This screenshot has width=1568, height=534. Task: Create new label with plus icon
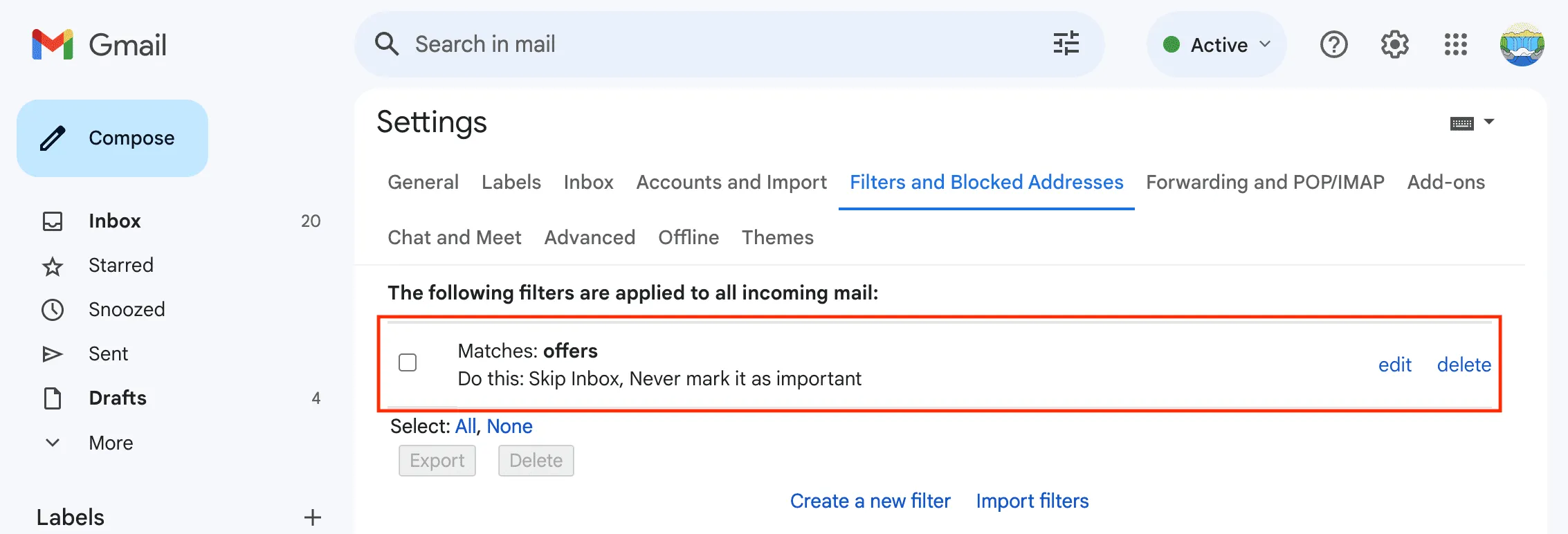point(313,517)
